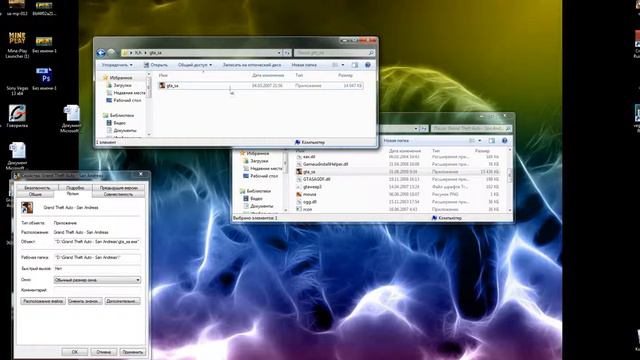The image size is (640, 360).
Task: Switch to the Безопасность tab in Properties
Action: [37, 188]
